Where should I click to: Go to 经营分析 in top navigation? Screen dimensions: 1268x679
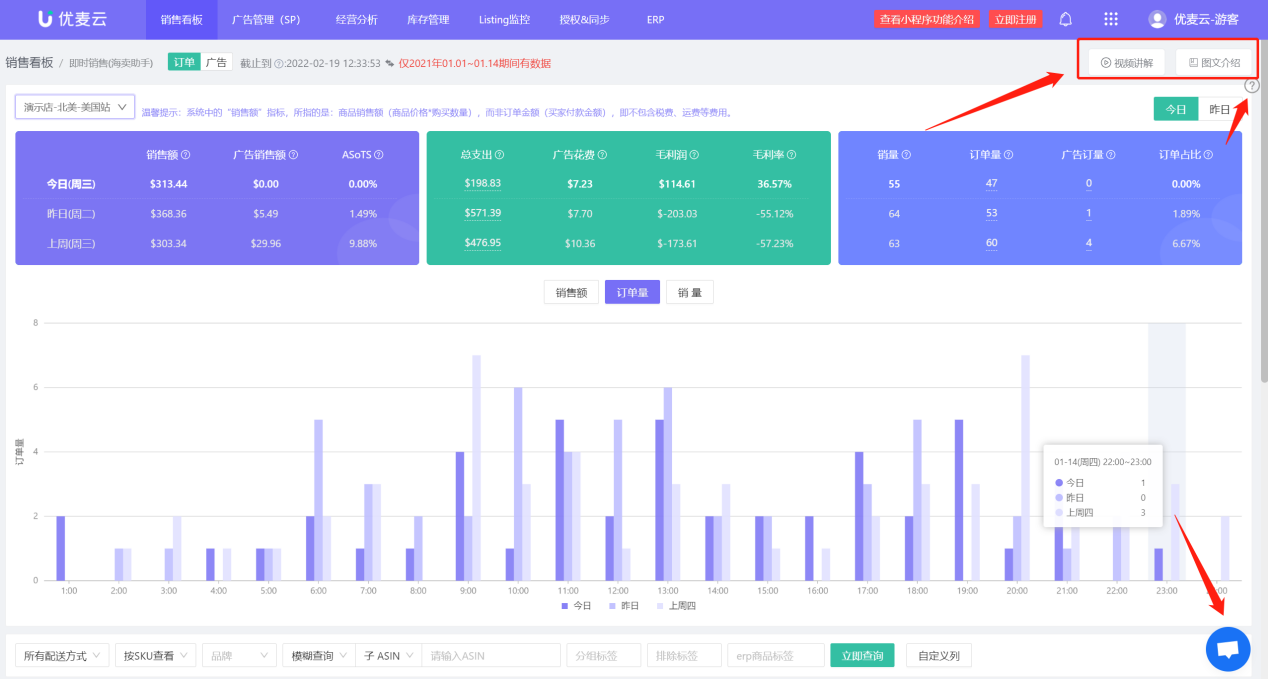click(354, 19)
